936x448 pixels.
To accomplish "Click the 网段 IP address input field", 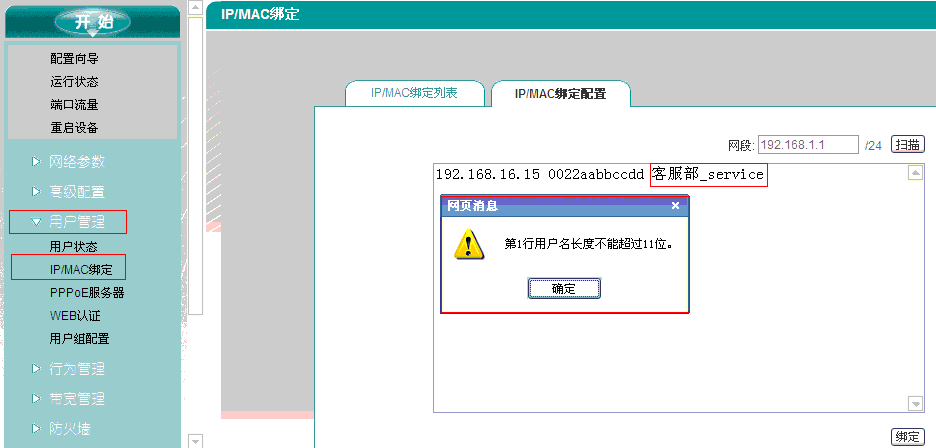I will (x=808, y=145).
